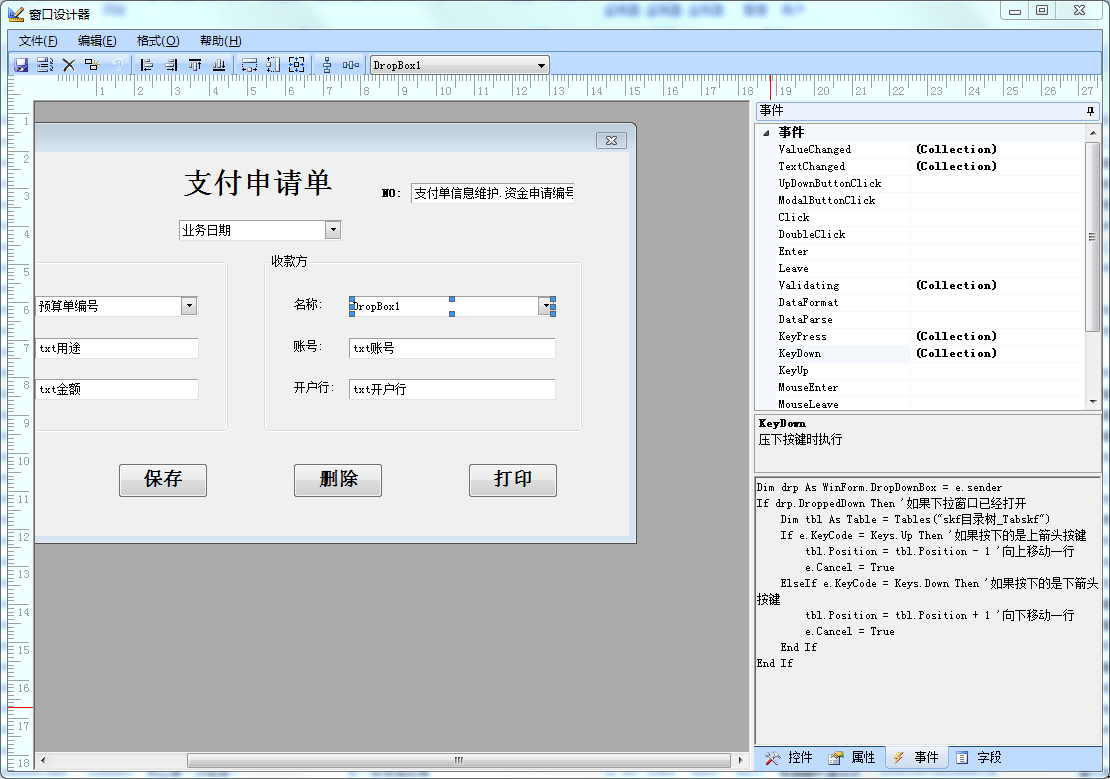Click the Make Same Height icon
Screen dimensions: 1110x779
[273, 65]
